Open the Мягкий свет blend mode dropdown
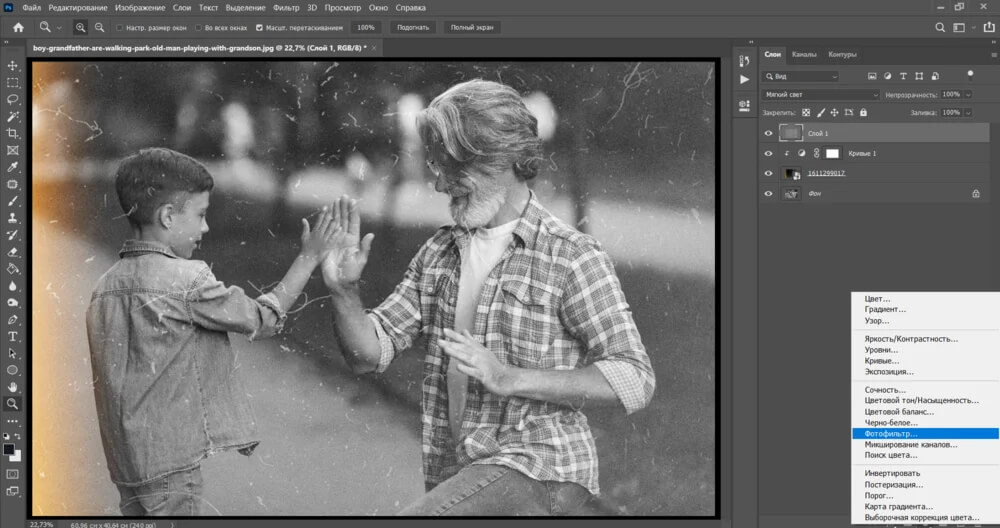The image size is (1000, 528). tap(820, 95)
